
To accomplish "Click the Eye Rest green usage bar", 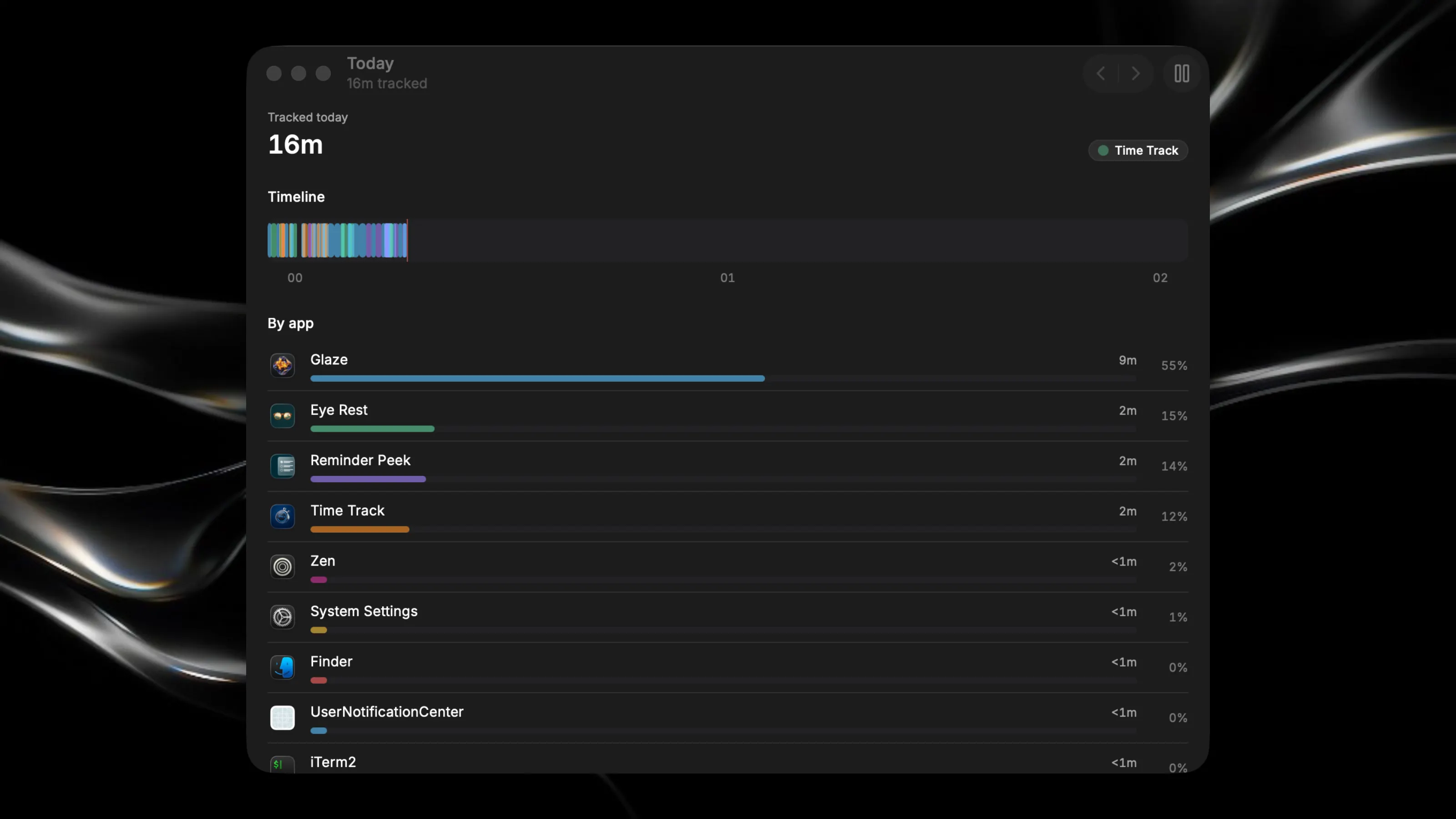I will [373, 429].
